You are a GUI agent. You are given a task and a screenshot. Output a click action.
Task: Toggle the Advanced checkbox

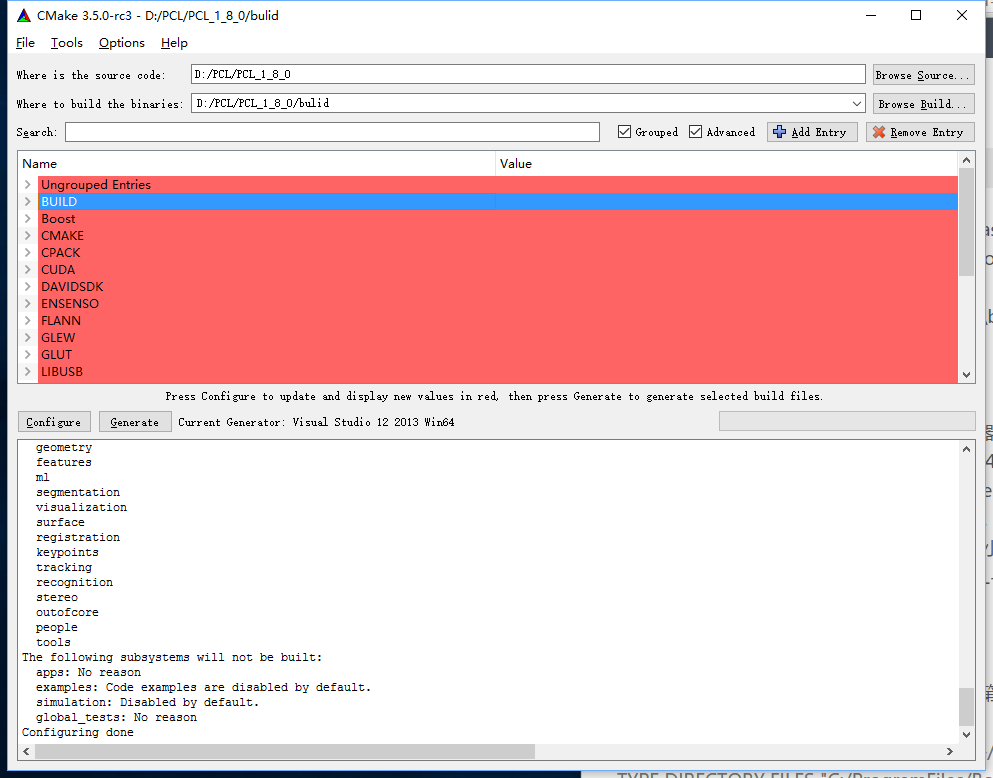[x=695, y=132]
